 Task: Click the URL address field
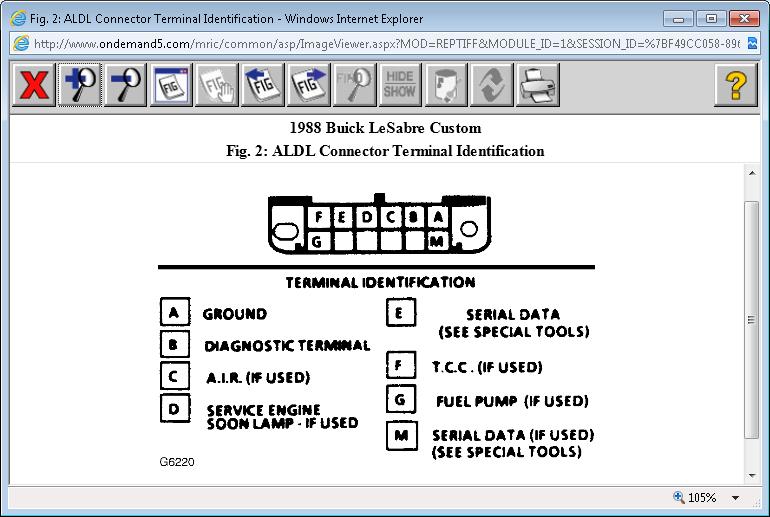pos(386,44)
